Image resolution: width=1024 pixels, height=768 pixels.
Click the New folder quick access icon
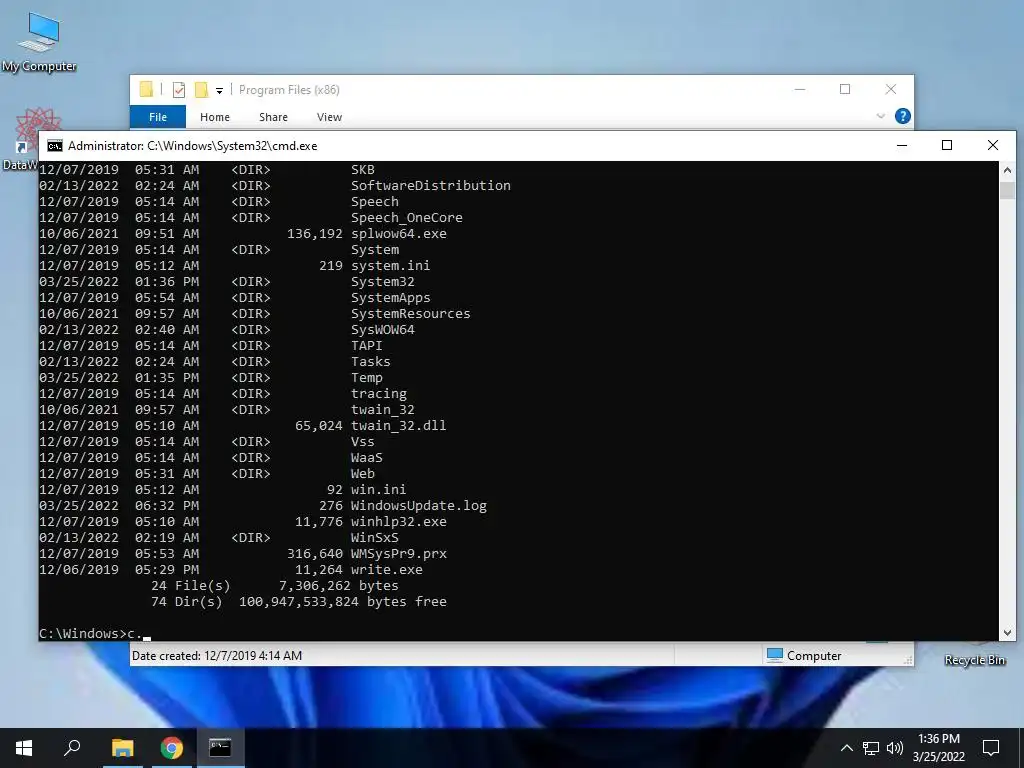pyautogui.click(x=202, y=90)
